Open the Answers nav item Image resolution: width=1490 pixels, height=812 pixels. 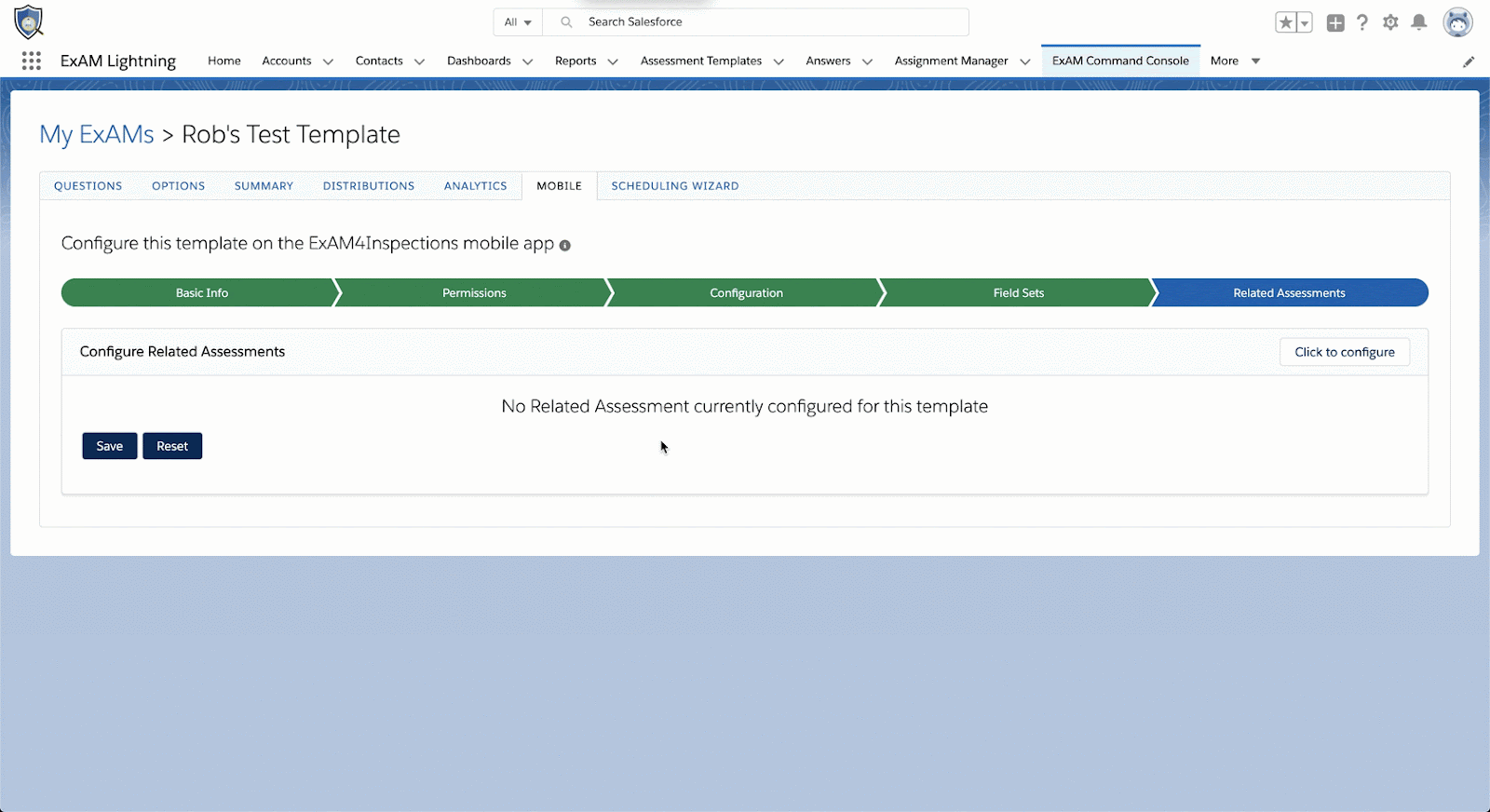(x=828, y=61)
